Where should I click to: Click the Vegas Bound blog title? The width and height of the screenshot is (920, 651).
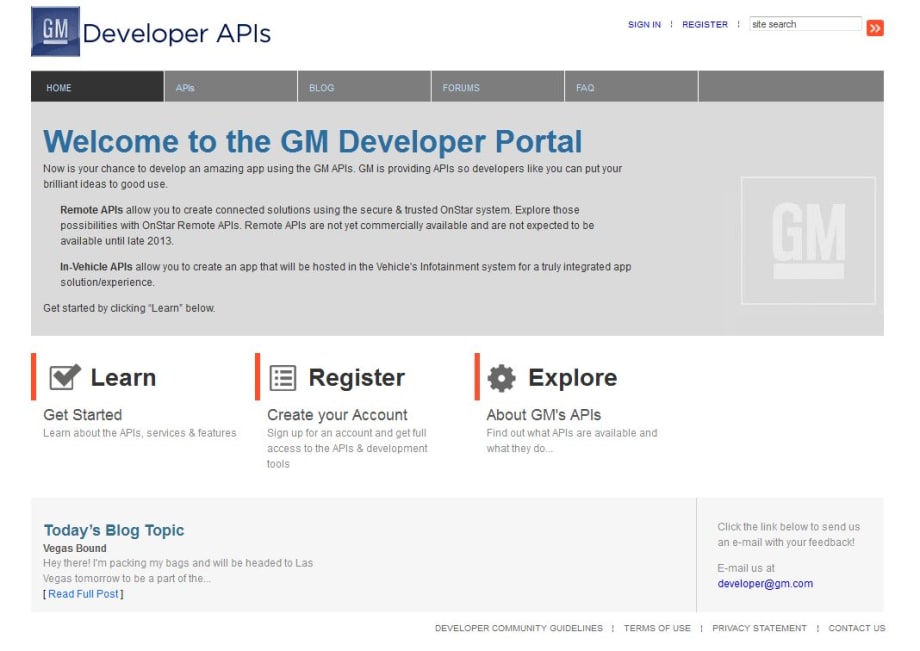(75, 548)
